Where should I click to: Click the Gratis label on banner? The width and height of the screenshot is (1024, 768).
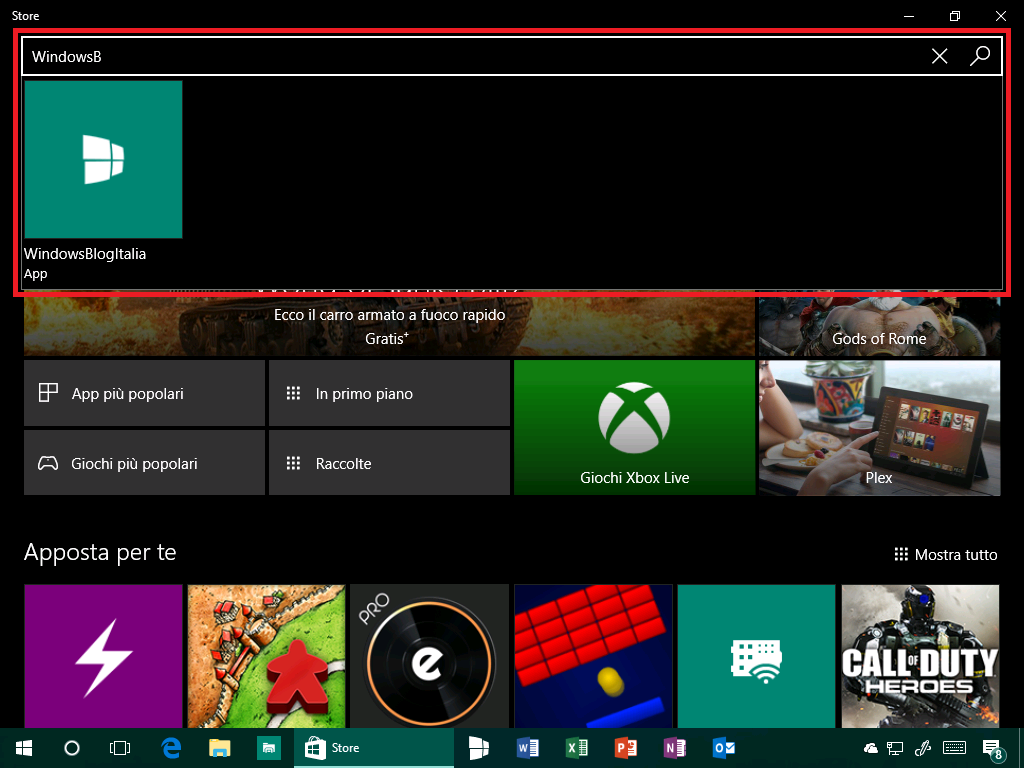click(387, 338)
